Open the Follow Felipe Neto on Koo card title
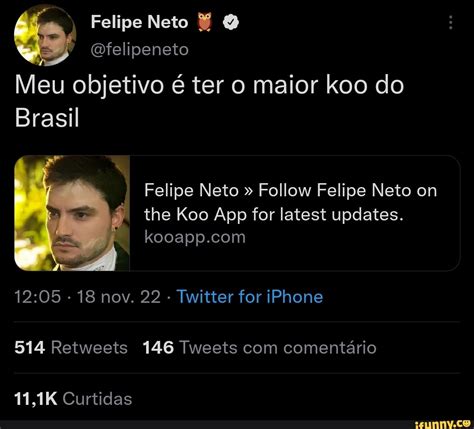This screenshot has height=429, width=474. pos(290,202)
